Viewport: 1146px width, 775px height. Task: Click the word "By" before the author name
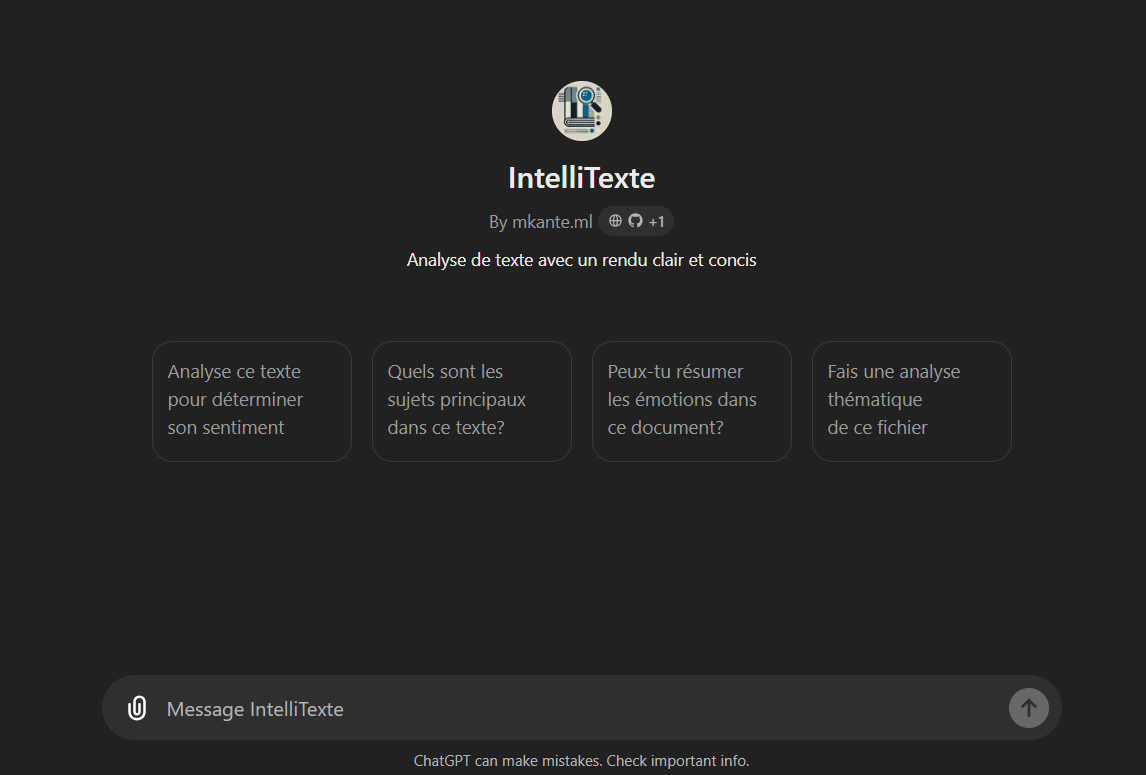(x=498, y=222)
